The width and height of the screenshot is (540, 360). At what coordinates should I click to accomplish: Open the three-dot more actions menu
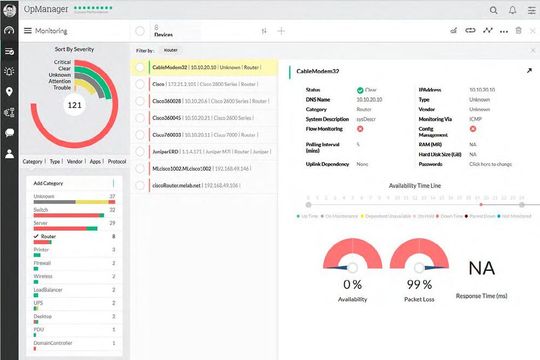[504, 31]
